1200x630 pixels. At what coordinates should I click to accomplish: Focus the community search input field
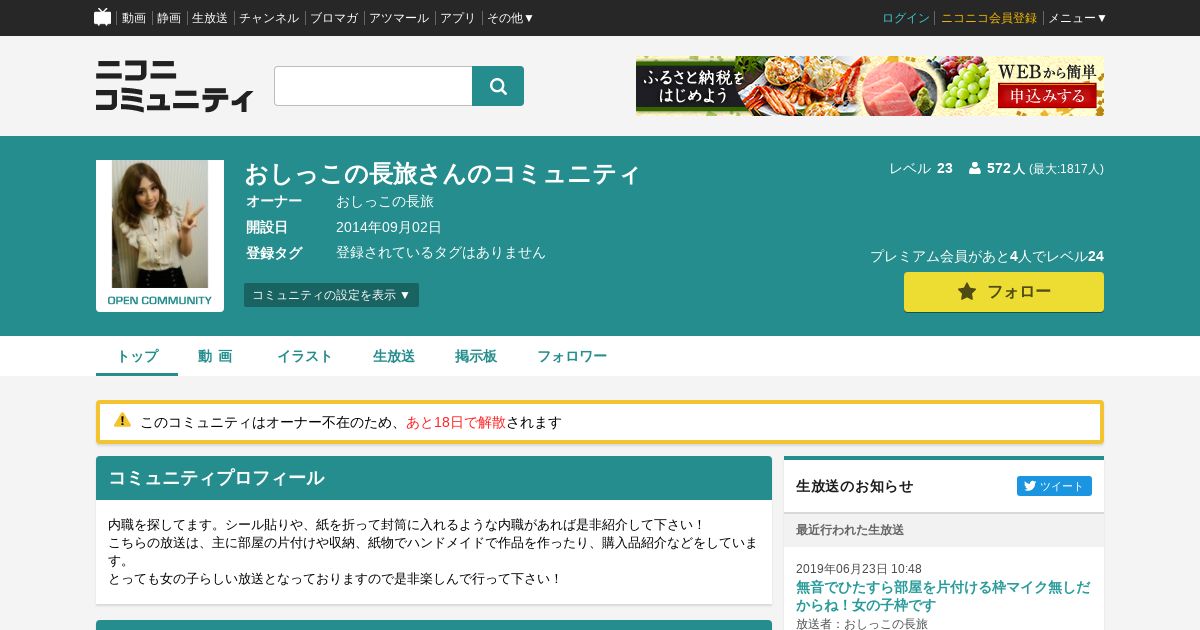pos(373,86)
